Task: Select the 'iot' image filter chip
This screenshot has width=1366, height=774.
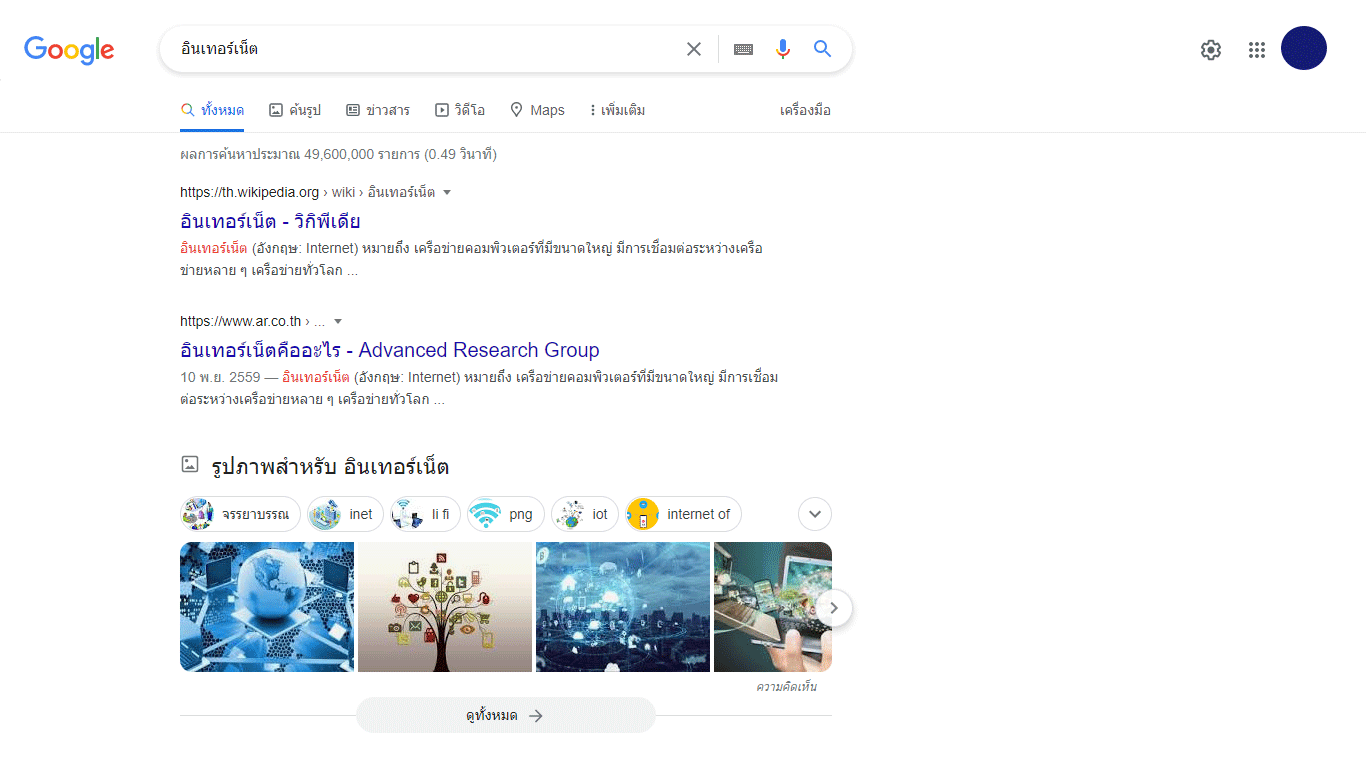Action: coord(586,514)
